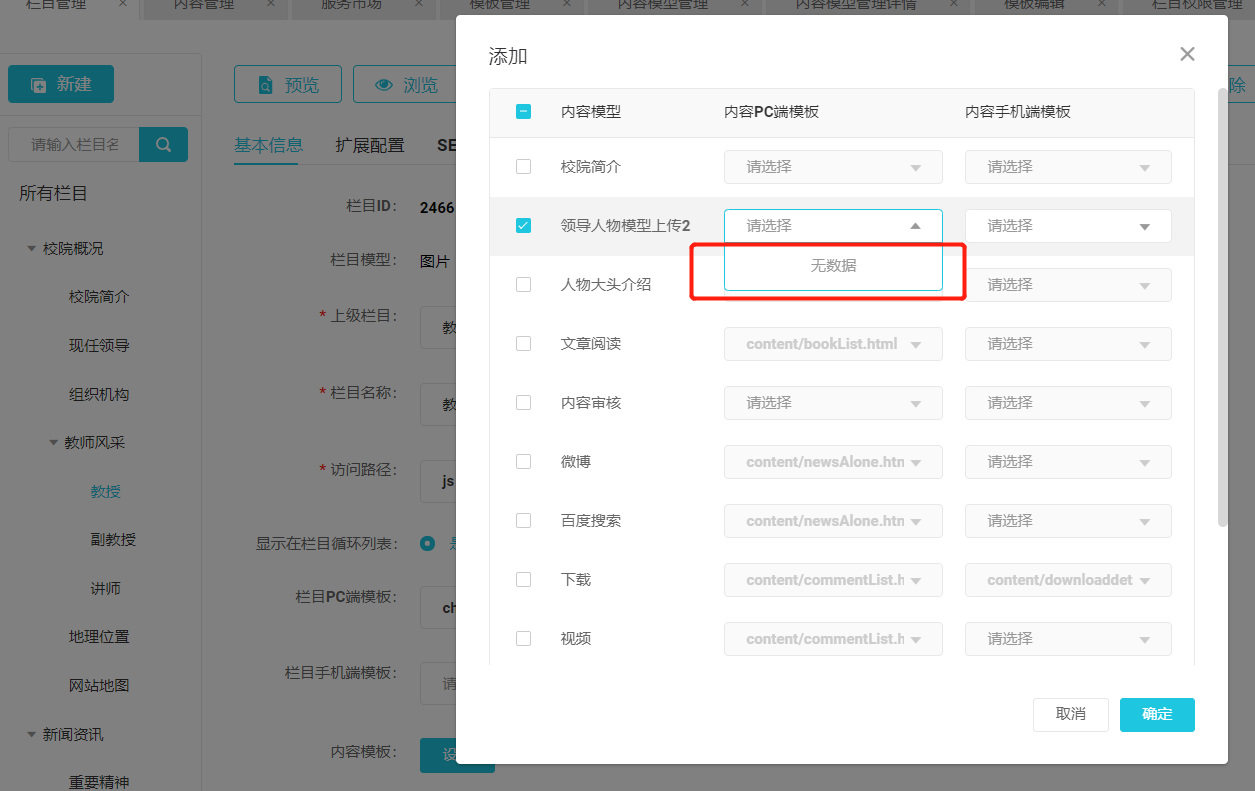Collapse the 校院概况 tree node
Image resolution: width=1255 pixels, height=791 pixels.
tap(32, 249)
